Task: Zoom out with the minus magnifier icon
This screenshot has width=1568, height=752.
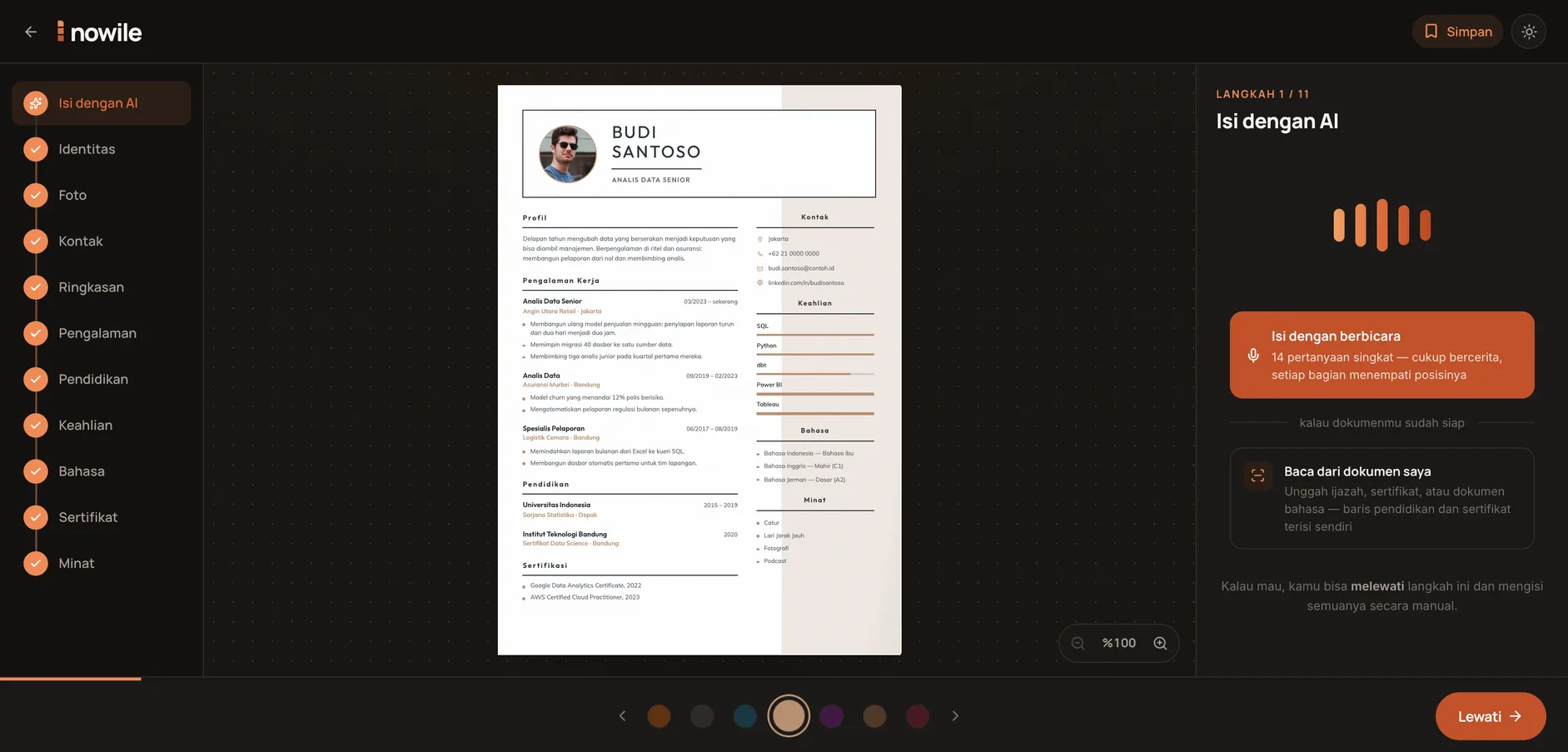Action: click(x=1078, y=643)
